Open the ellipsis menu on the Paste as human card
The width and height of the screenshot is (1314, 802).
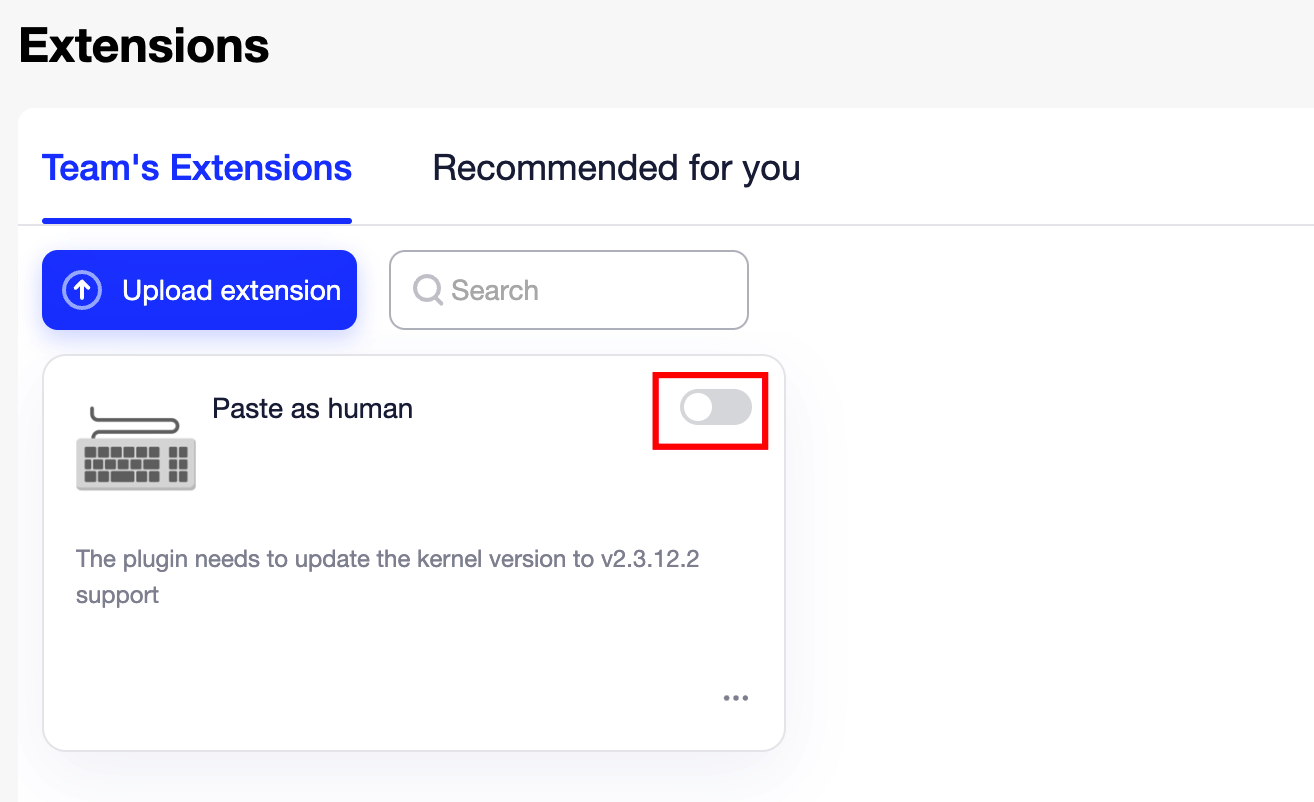tap(736, 697)
